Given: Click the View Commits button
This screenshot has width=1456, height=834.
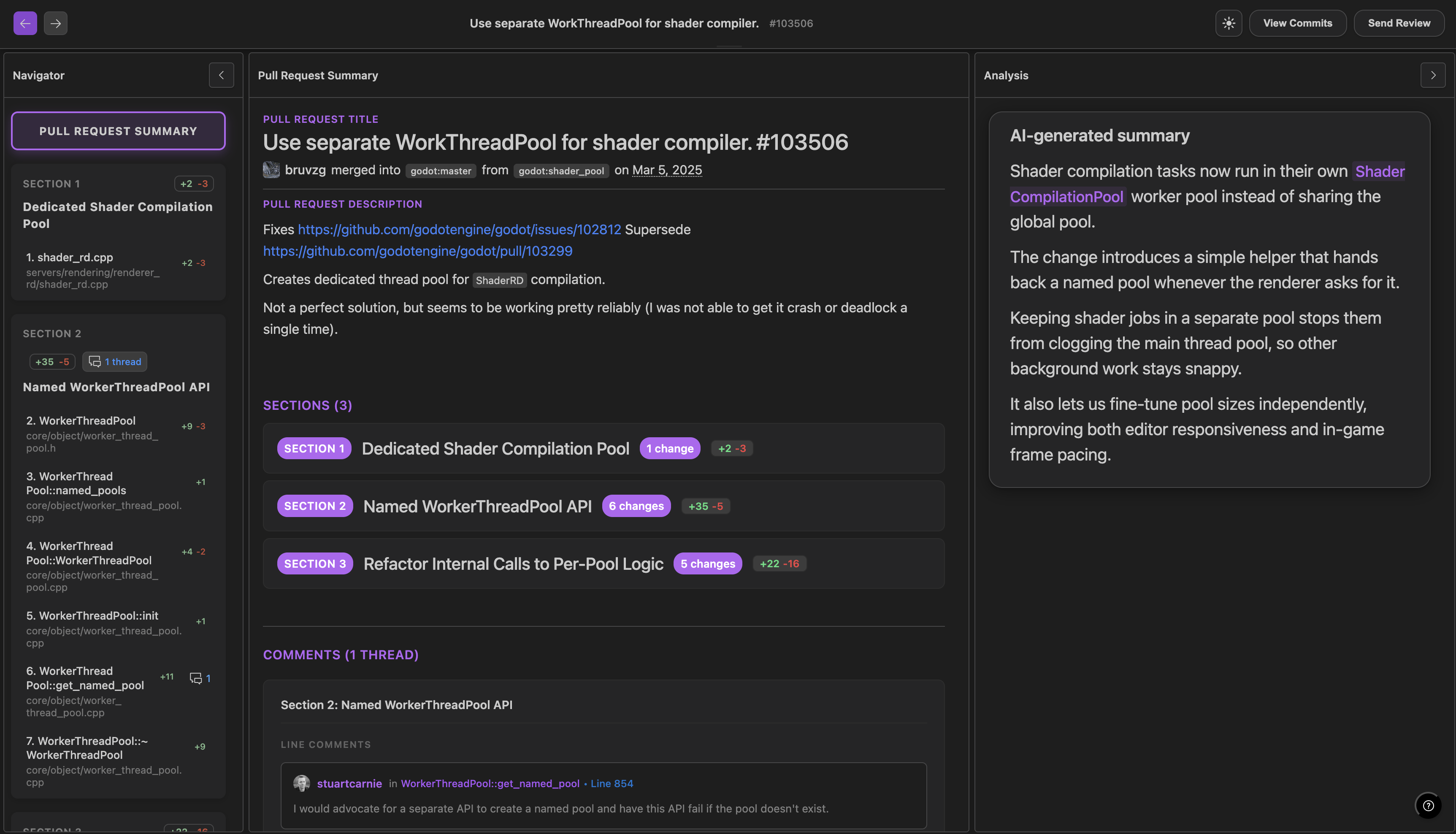Looking at the screenshot, I should pyautogui.click(x=1297, y=24).
